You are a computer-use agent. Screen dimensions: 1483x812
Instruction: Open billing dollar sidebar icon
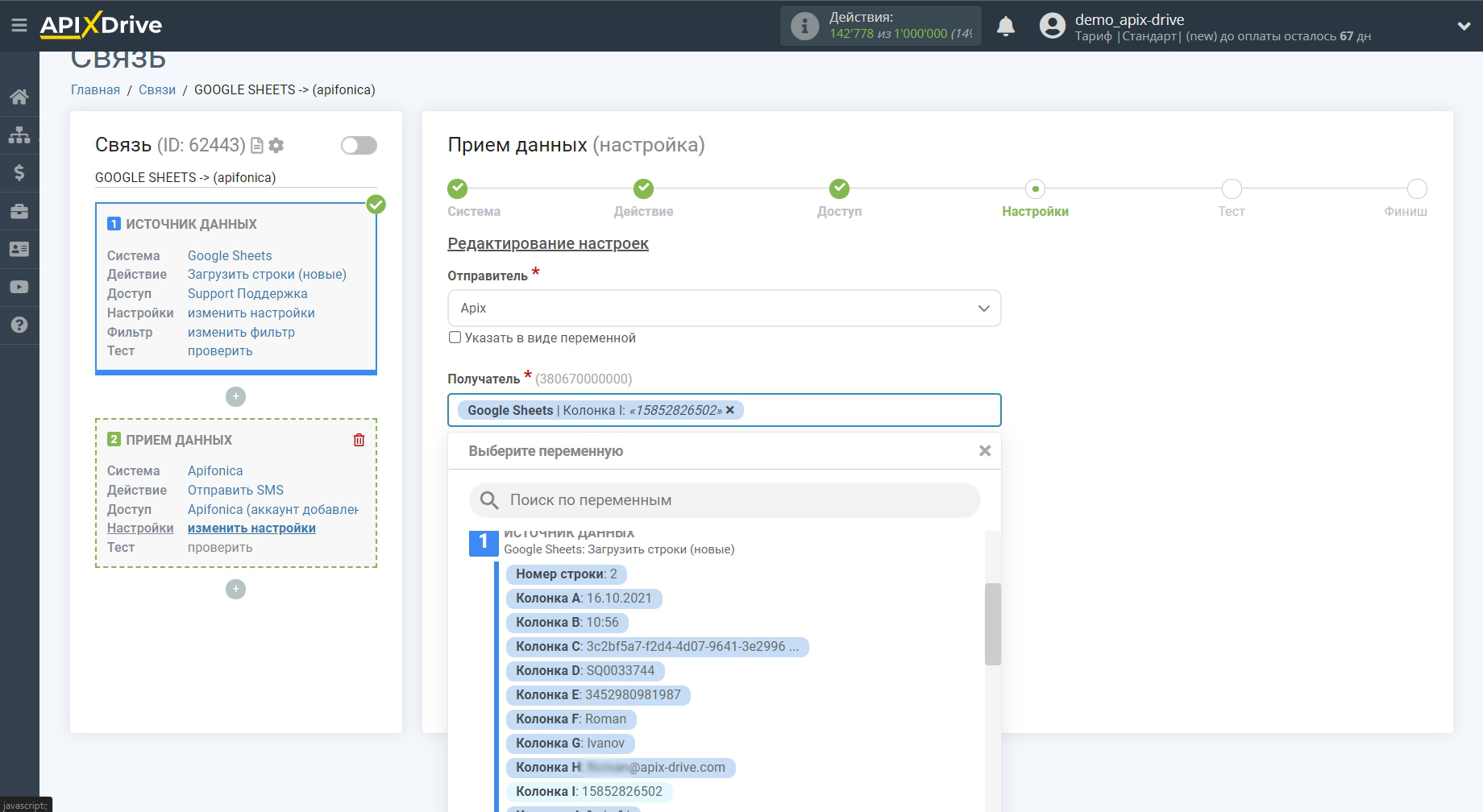[19, 172]
